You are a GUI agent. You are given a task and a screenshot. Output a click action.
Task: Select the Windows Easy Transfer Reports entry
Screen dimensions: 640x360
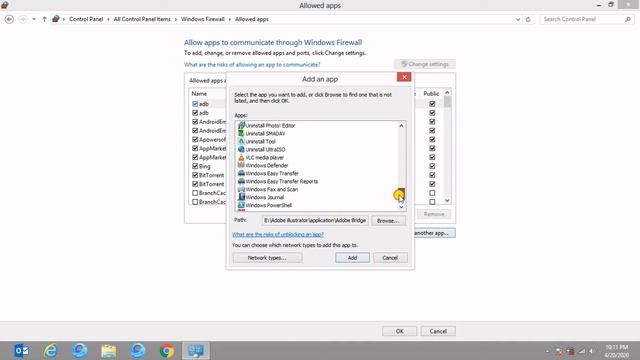coord(282,181)
